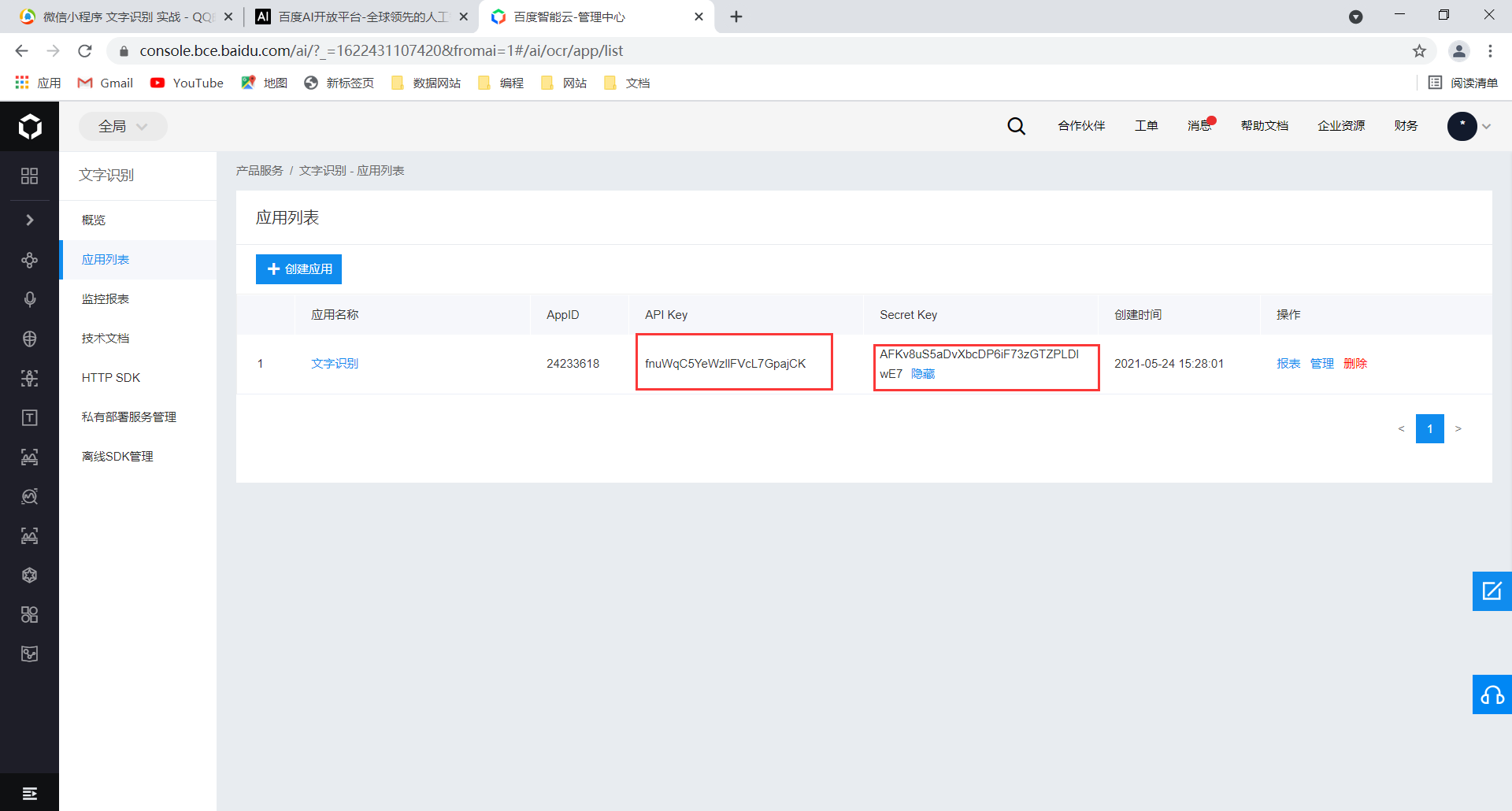Open 报表 for the 文字识别 app

(x=1288, y=364)
